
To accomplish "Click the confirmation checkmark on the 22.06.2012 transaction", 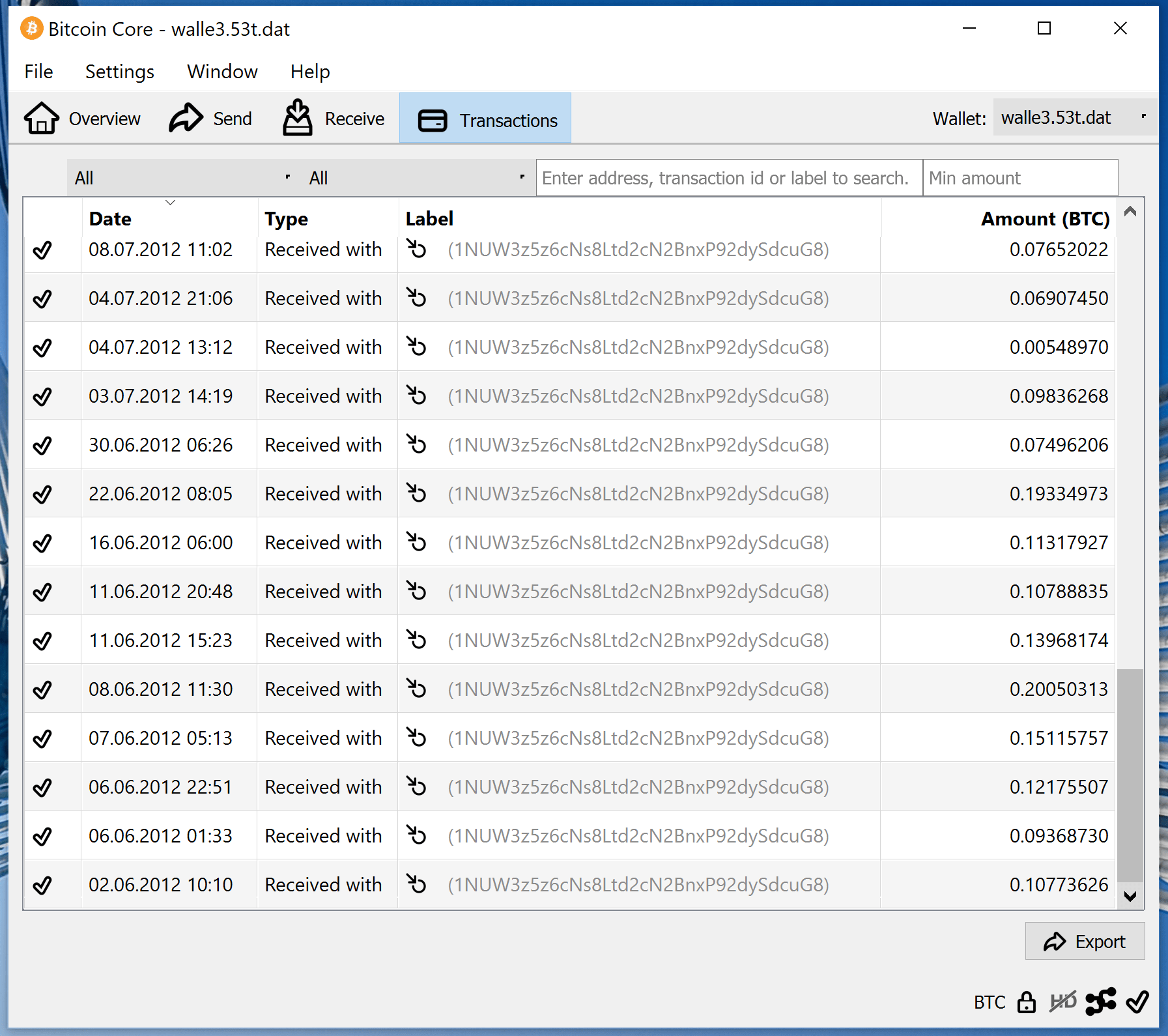I will 43,493.
